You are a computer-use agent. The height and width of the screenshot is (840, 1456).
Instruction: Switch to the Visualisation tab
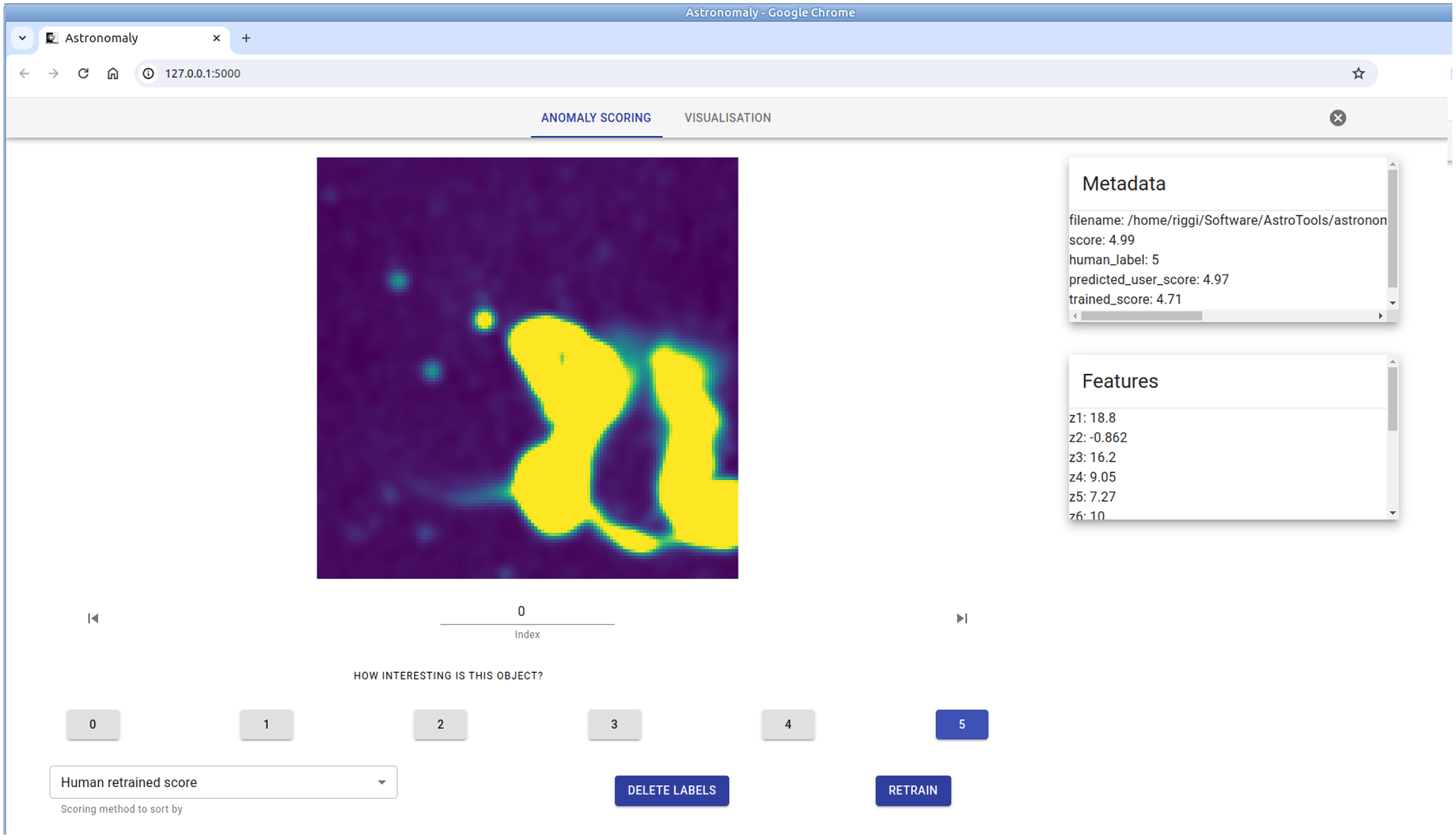(727, 118)
